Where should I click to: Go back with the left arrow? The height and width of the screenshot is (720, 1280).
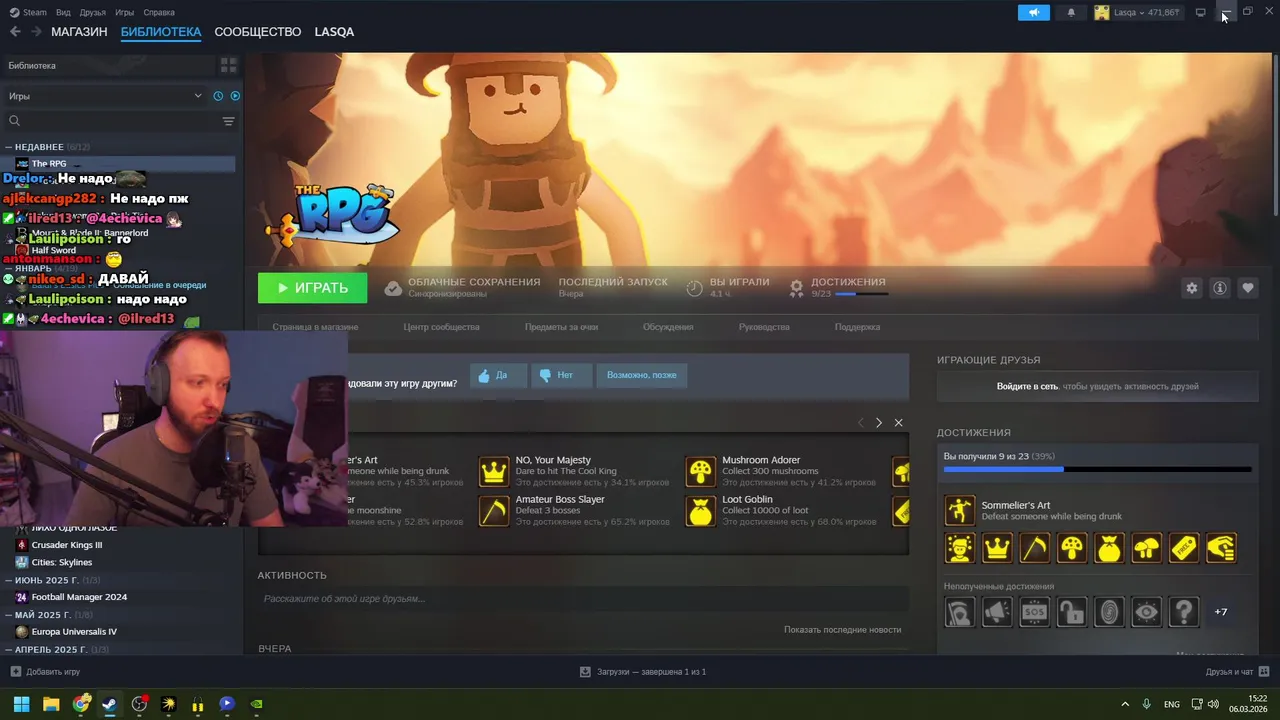(x=15, y=32)
